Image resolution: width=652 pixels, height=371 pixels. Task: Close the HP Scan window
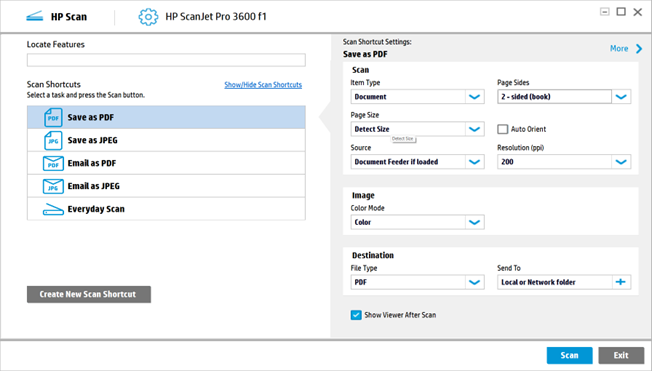coord(637,12)
